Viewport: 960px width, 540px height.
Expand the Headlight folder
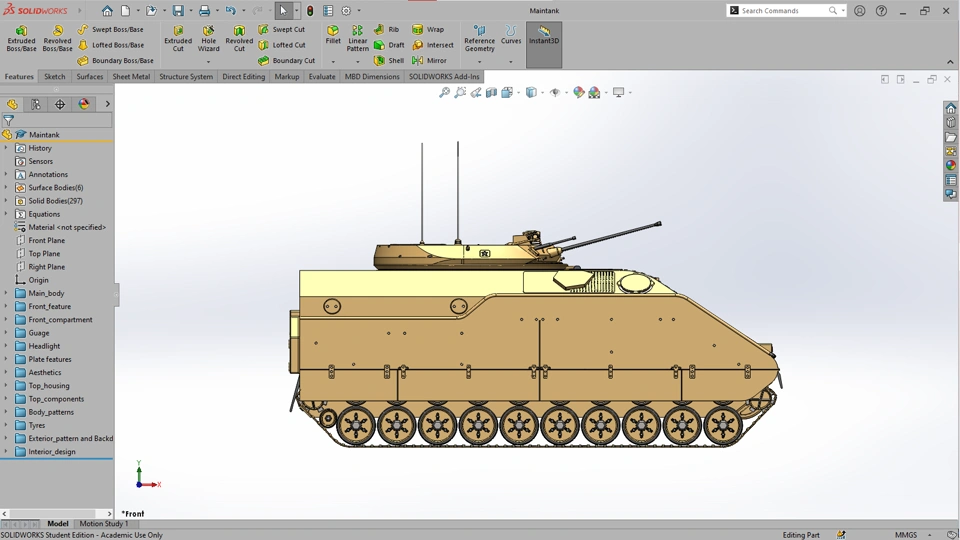pyautogui.click(x=6, y=346)
